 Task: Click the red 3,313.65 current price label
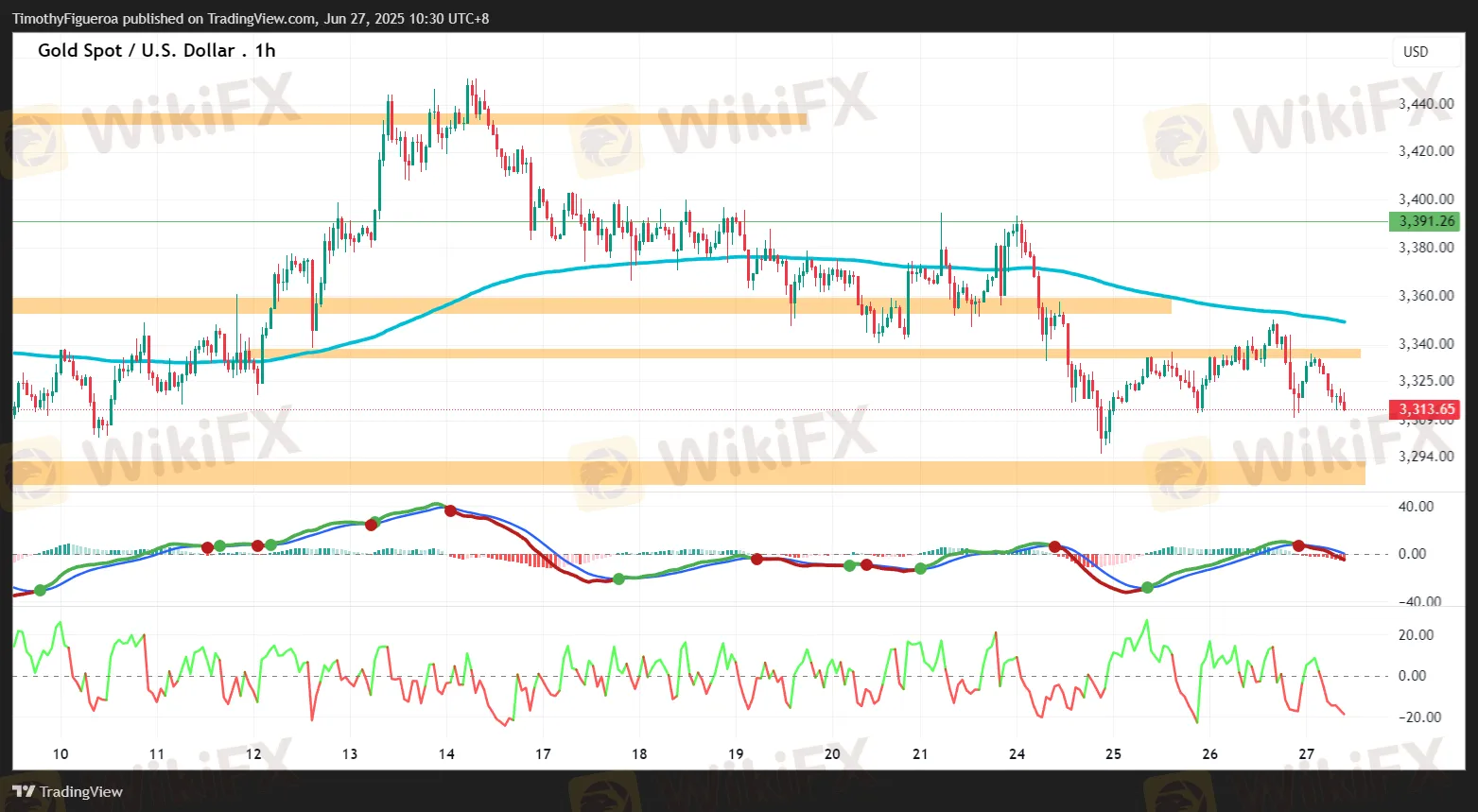[x=1423, y=409]
